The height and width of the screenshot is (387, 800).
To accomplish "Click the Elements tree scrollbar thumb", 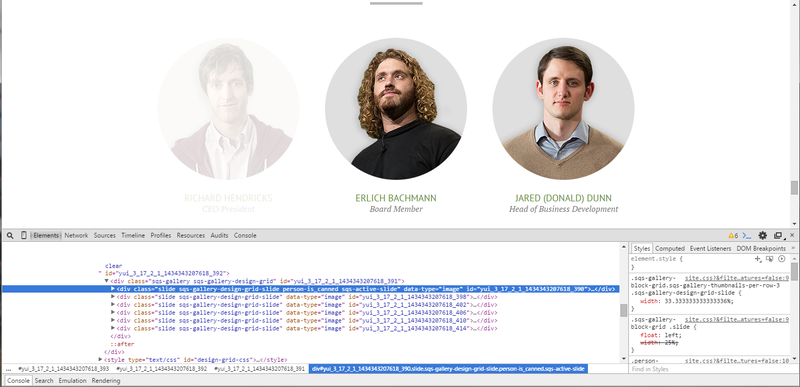I will (623, 310).
